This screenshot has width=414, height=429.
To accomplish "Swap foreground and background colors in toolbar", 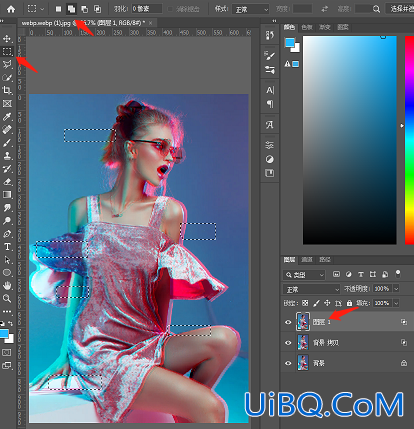I will click(11, 323).
